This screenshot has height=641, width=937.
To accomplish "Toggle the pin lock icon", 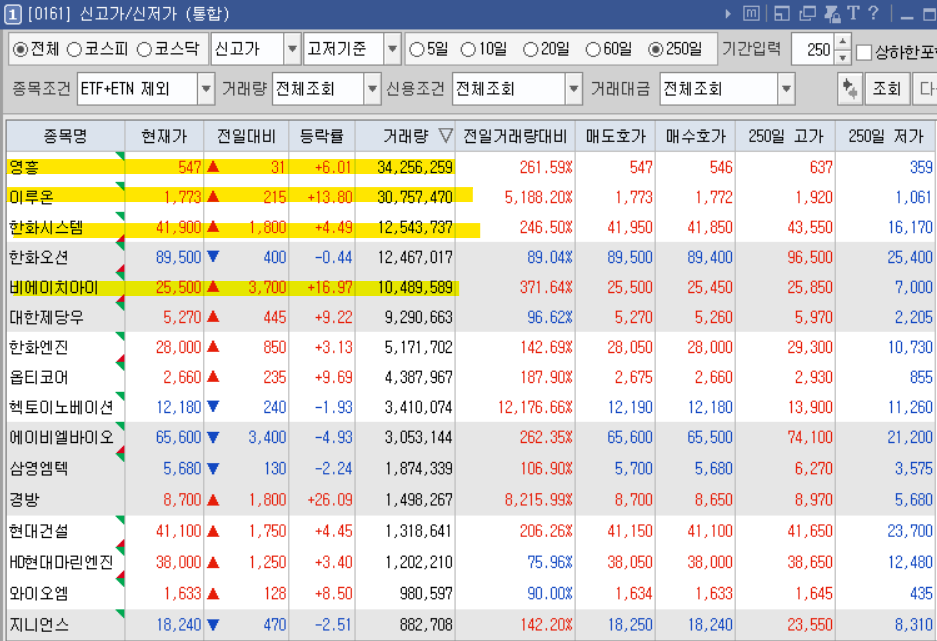I will tap(832, 13).
